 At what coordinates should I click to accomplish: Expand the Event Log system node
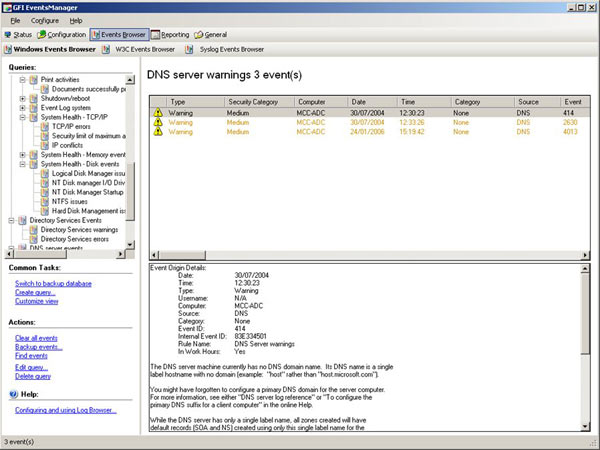(x=23, y=108)
